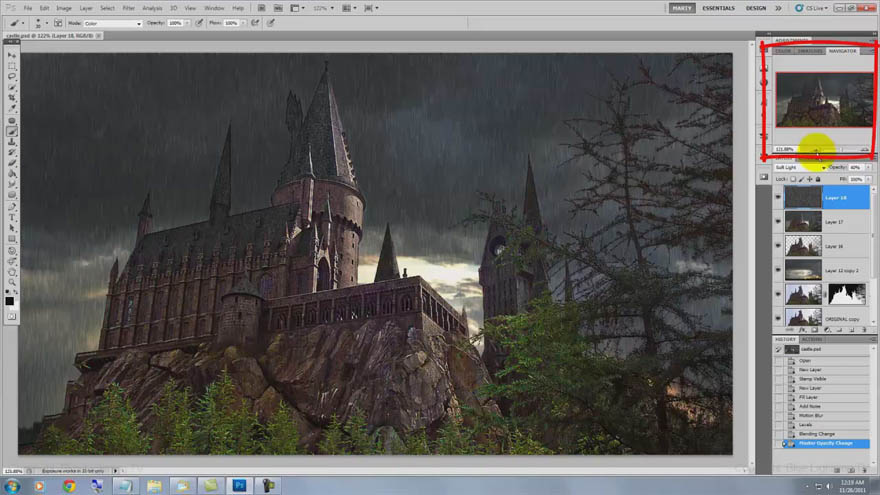Select the Dodge tool

12,195
